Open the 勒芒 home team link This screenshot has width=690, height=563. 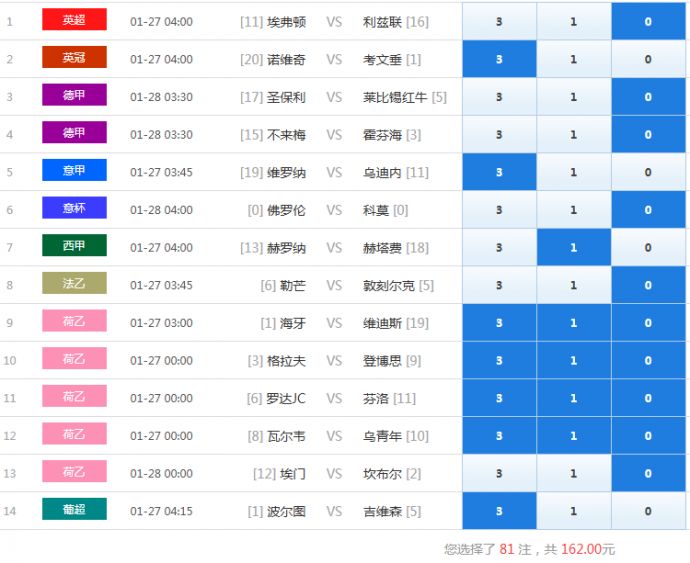[x=293, y=285]
